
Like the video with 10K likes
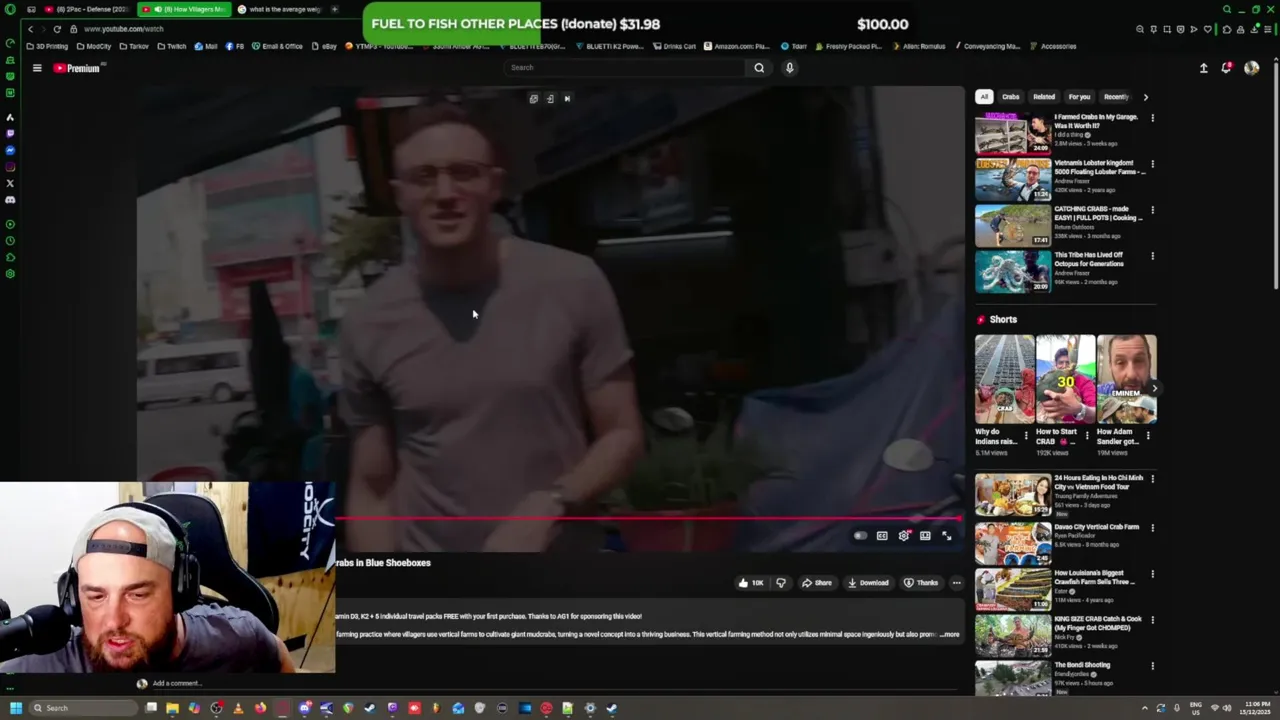pos(751,583)
